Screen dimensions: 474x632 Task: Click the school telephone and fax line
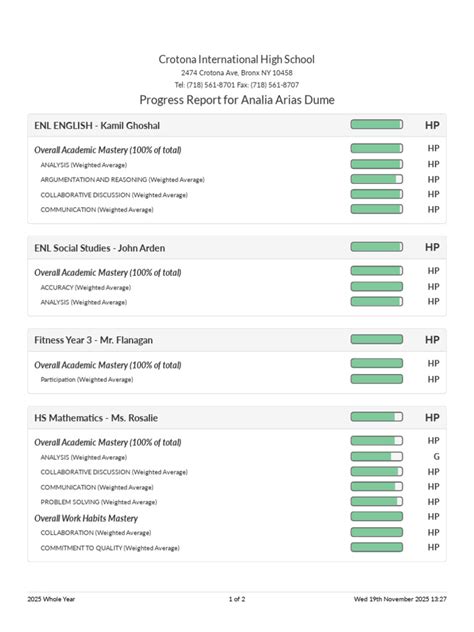click(237, 85)
